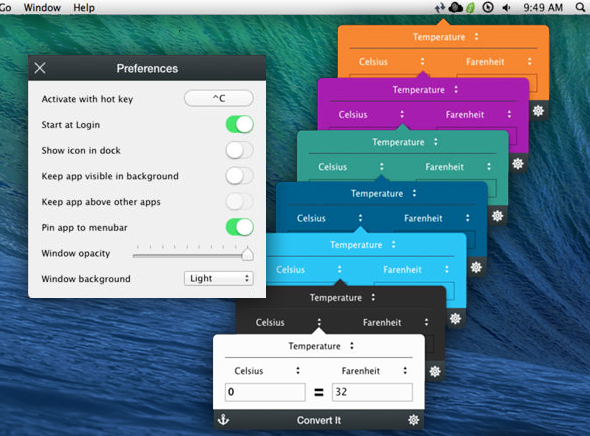The image size is (590, 436).
Task: Click the Farenheit value field showing 32
Action: click(x=372, y=392)
